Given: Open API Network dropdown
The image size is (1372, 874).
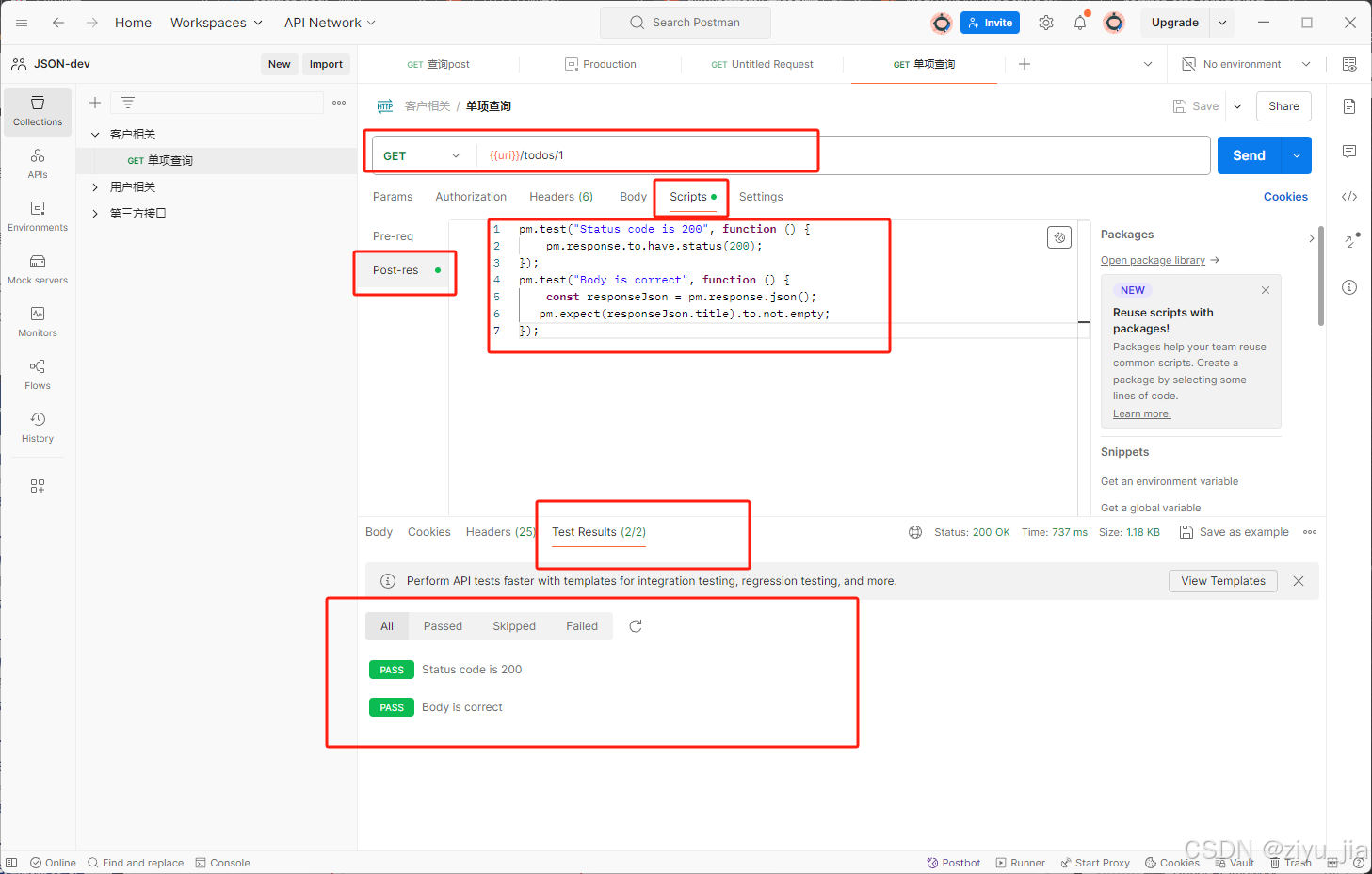Looking at the screenshot, I should click(x=331, y=23).
